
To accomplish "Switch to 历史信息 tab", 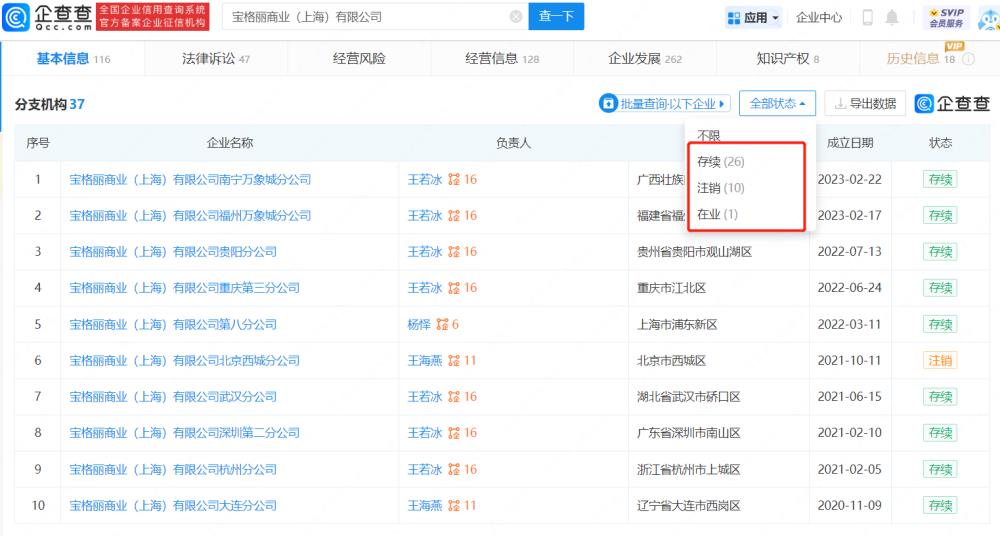I will 920,59.
